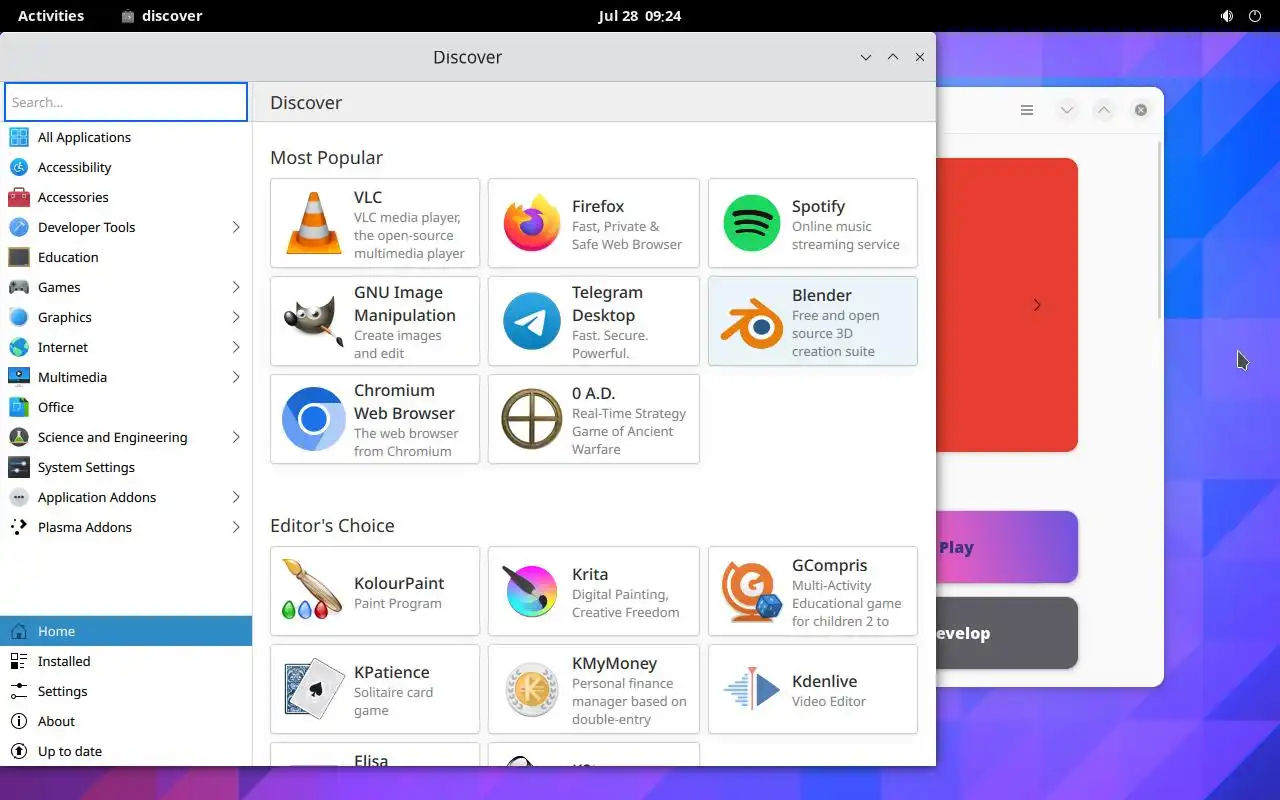Click the About info icon

pos(19,721)
